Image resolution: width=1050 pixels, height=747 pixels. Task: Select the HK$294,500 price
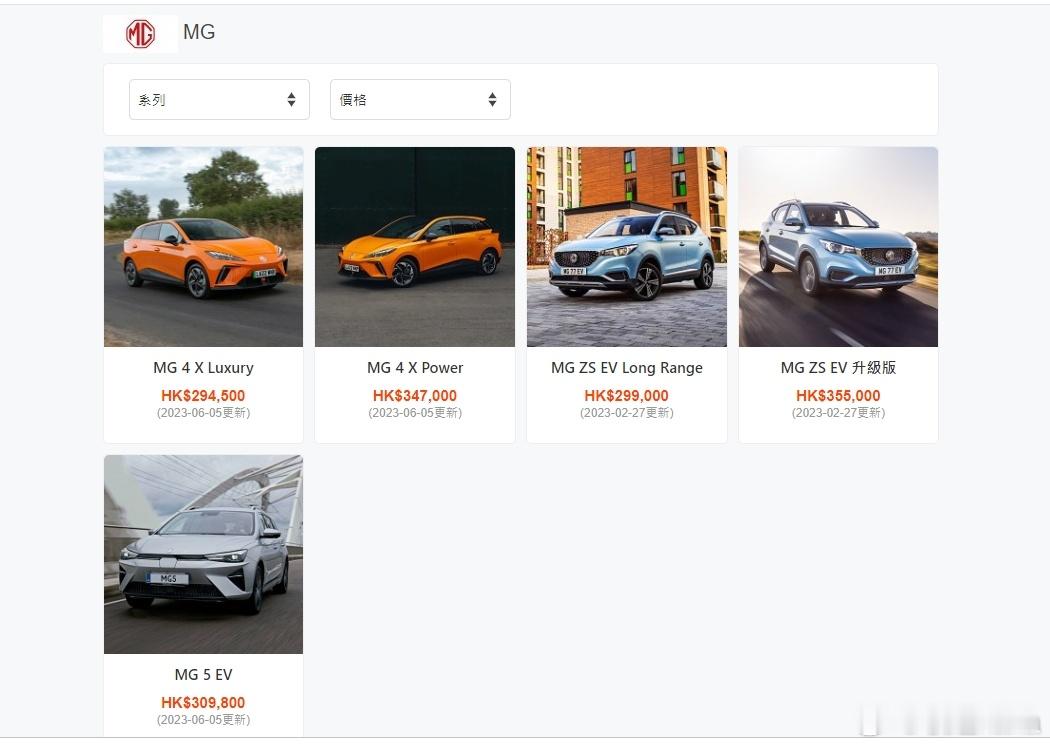(204, 396)
